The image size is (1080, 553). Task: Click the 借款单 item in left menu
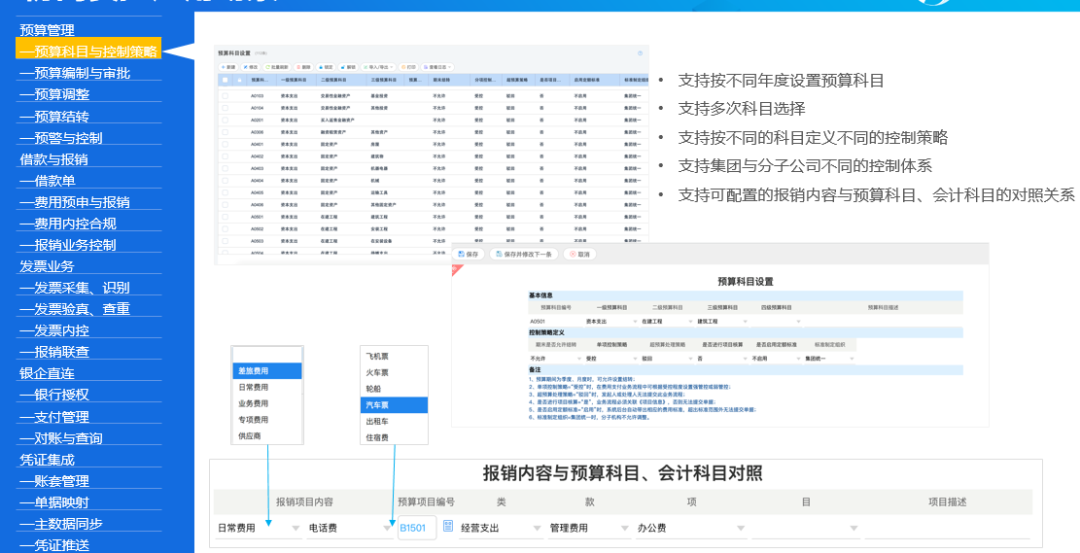48,180
